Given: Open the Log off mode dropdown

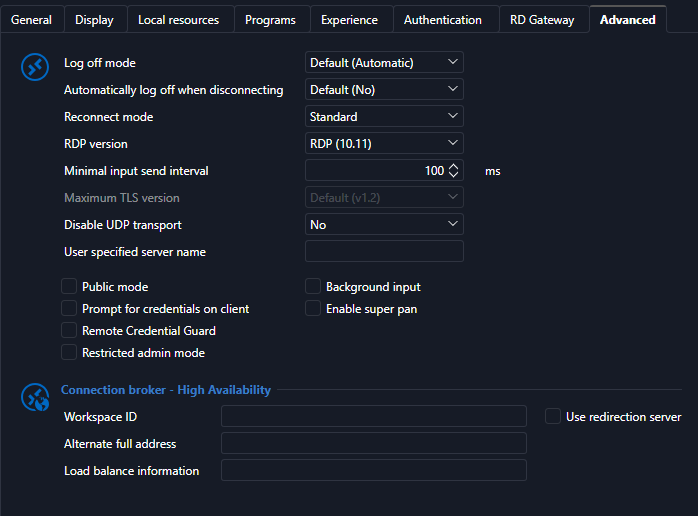Looking at the screenshot, I should coord(384,62).
